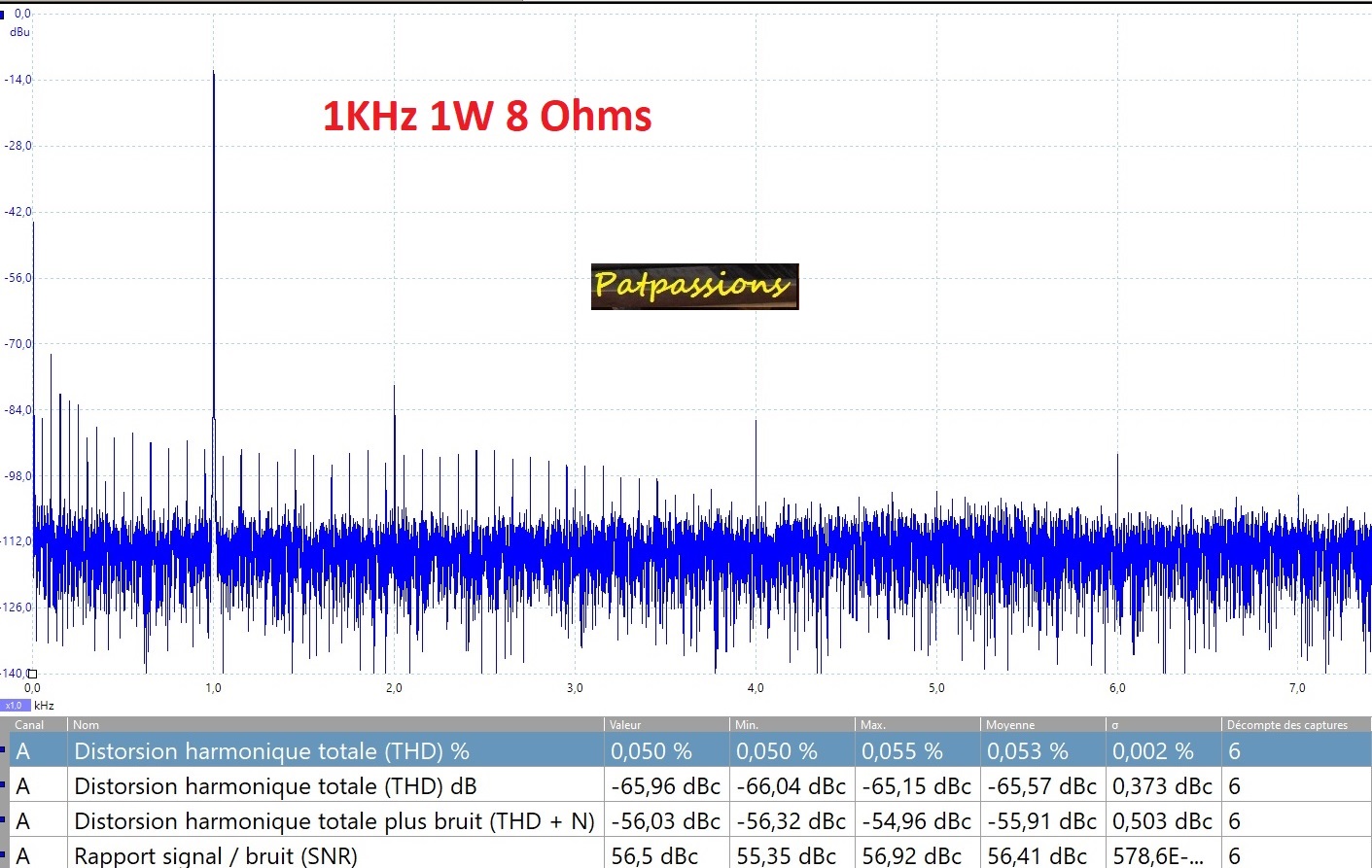The image size is (1372, 868).
Task: Select the Rapport signal / bruit (SNR) row
Action: click(x=216, y=855)
